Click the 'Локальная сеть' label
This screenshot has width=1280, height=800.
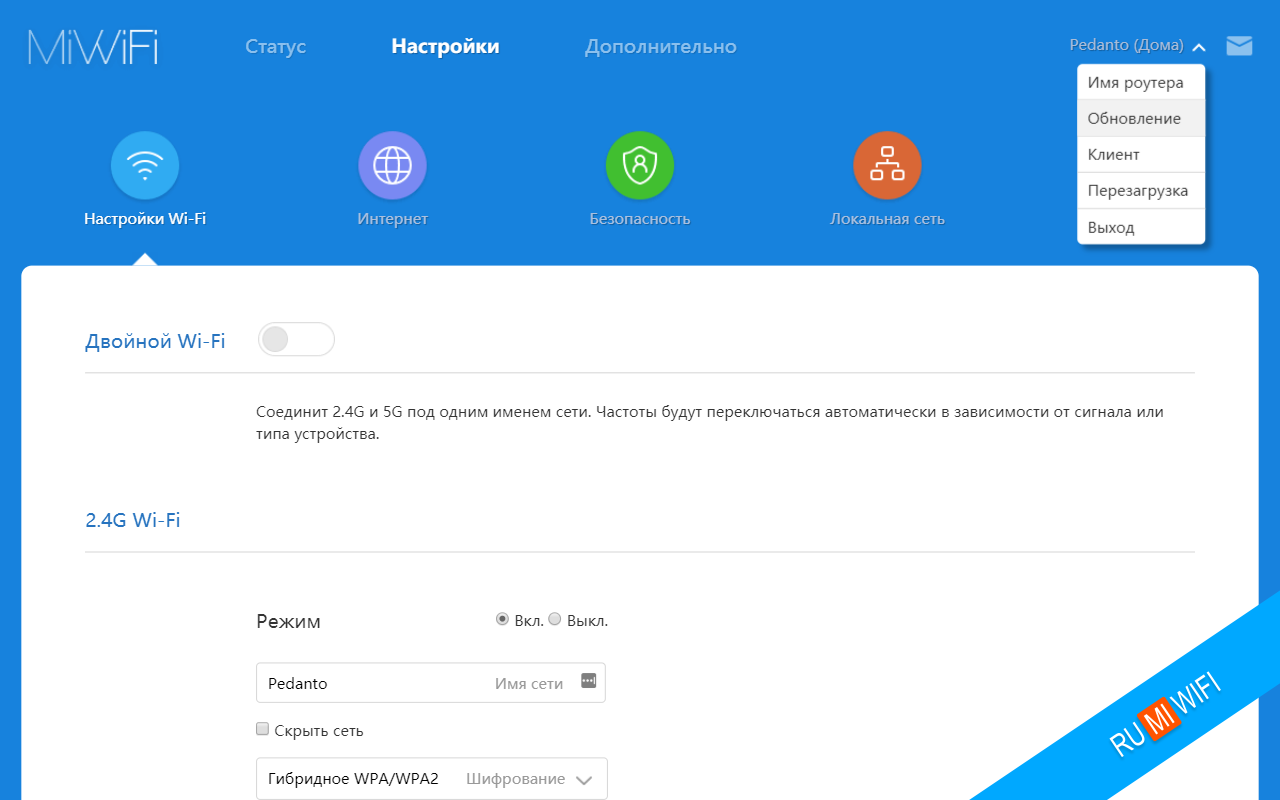[x=887, y=219]
